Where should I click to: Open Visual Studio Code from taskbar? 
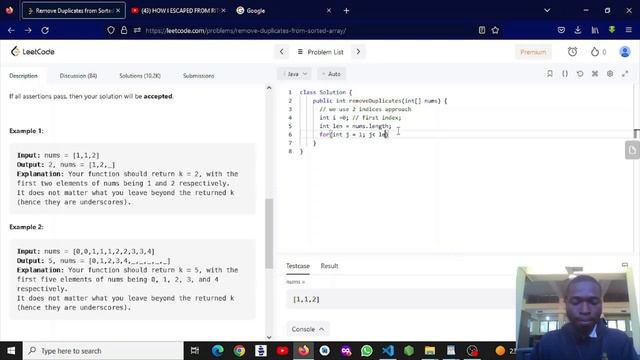coord(388,351)
